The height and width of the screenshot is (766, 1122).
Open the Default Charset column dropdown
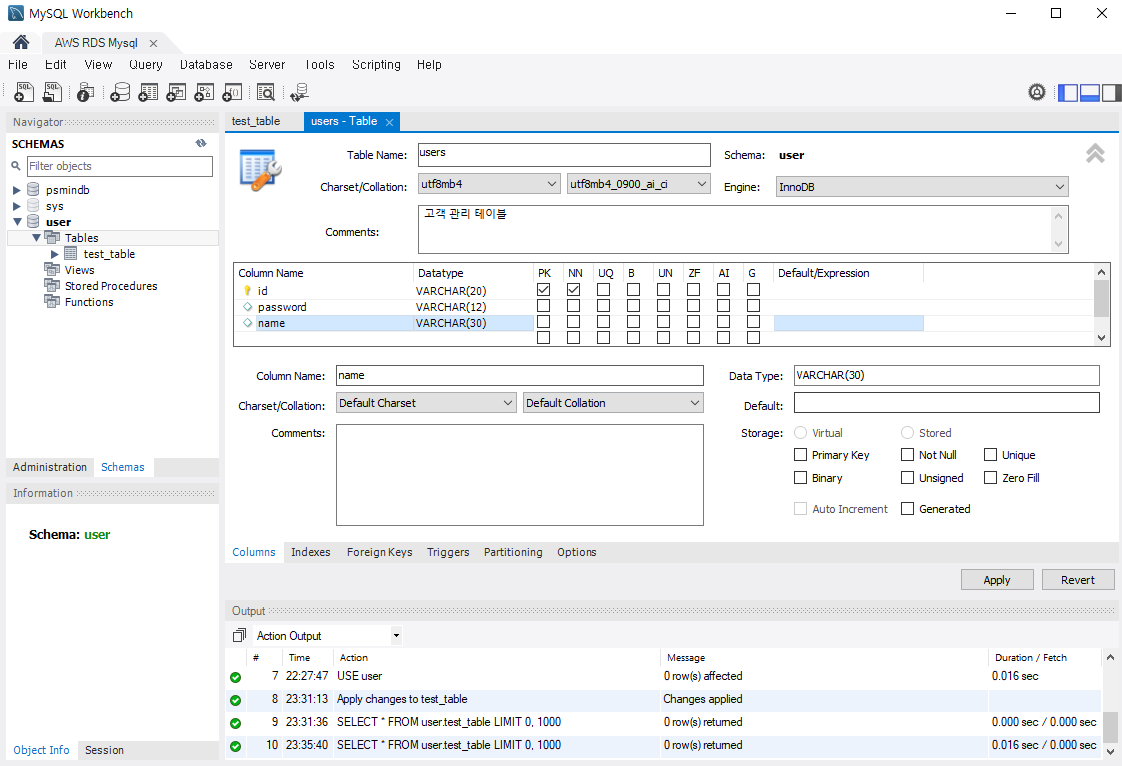(426, 403)
